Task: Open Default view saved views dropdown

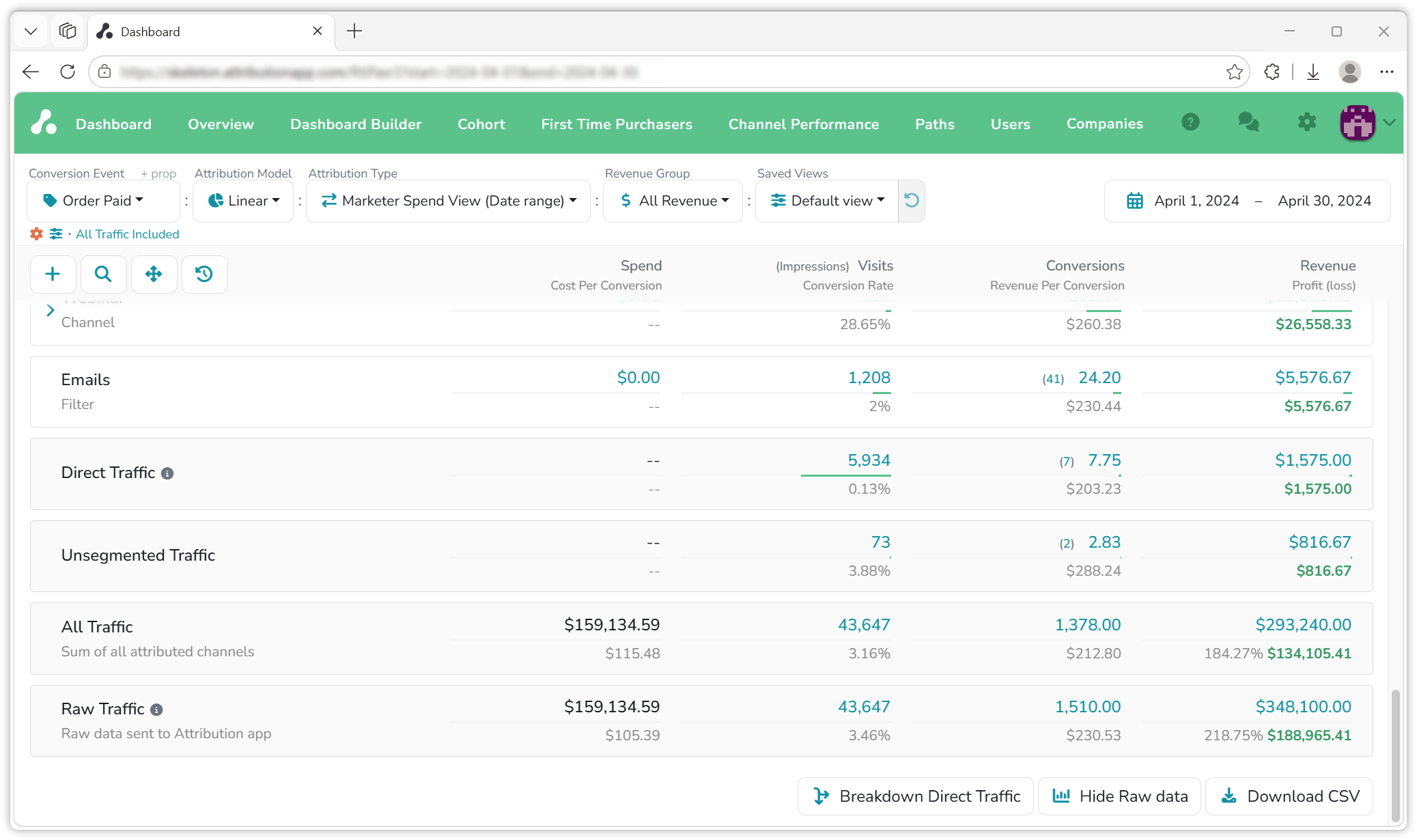Action: coord(827,201)
